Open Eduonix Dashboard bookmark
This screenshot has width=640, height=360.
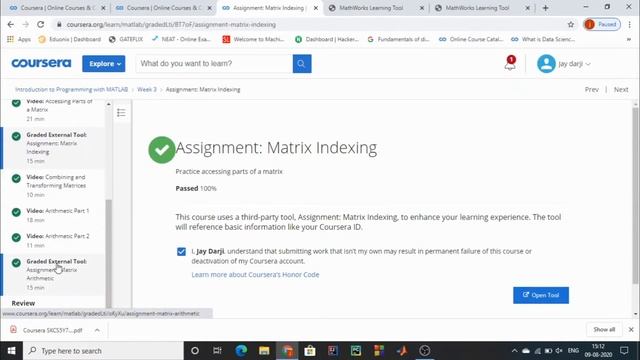(69, 39)
